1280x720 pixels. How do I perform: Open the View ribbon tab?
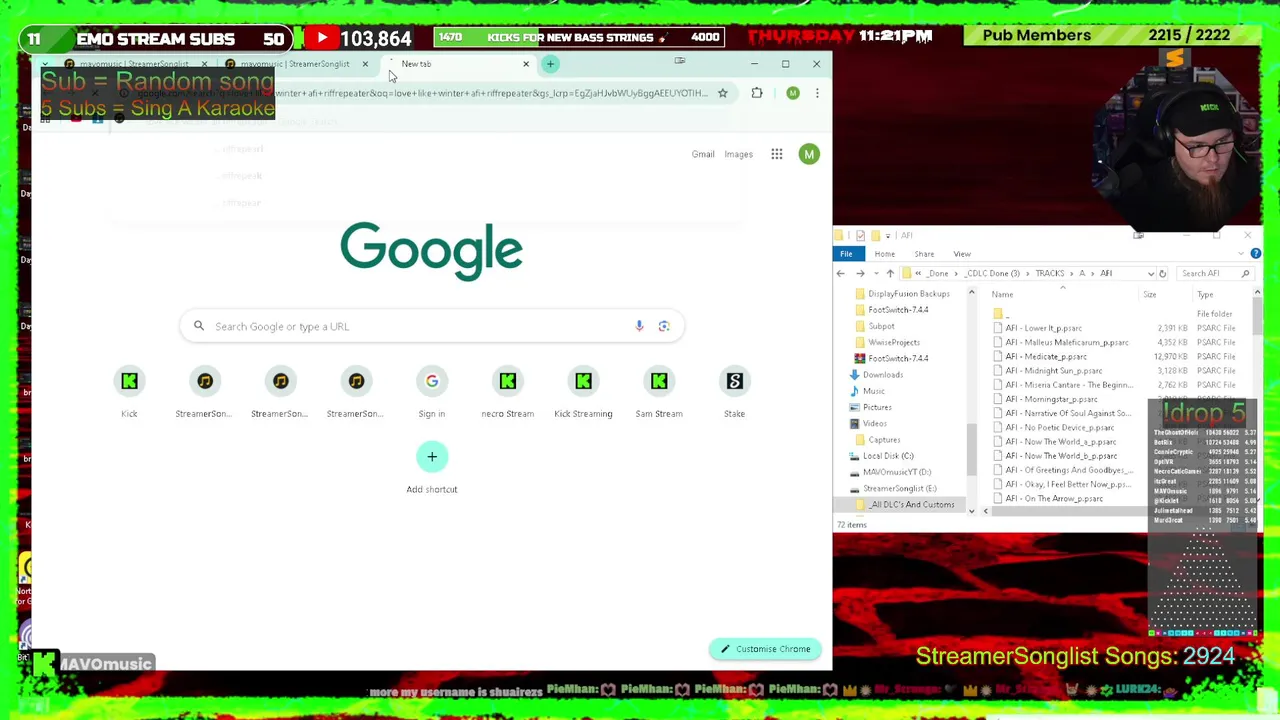tap(962, 254)
